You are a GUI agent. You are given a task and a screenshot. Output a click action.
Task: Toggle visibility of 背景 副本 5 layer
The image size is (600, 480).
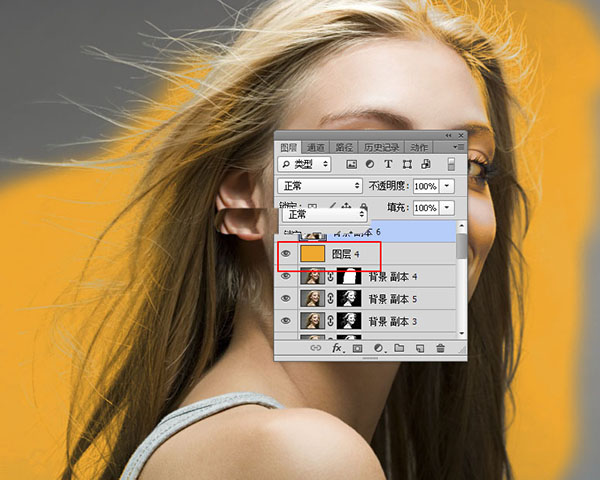286,299
